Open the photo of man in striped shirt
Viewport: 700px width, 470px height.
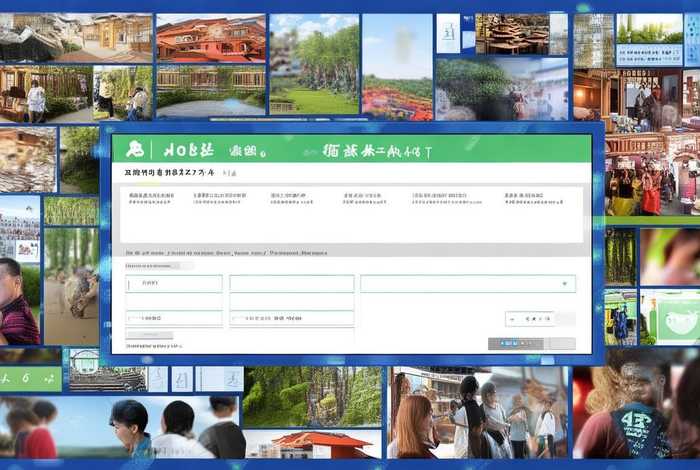(19, 301)
